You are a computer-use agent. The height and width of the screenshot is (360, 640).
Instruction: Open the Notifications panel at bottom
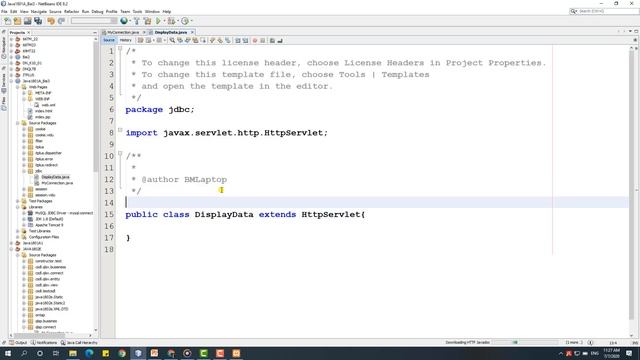click(x=44, y=343)
